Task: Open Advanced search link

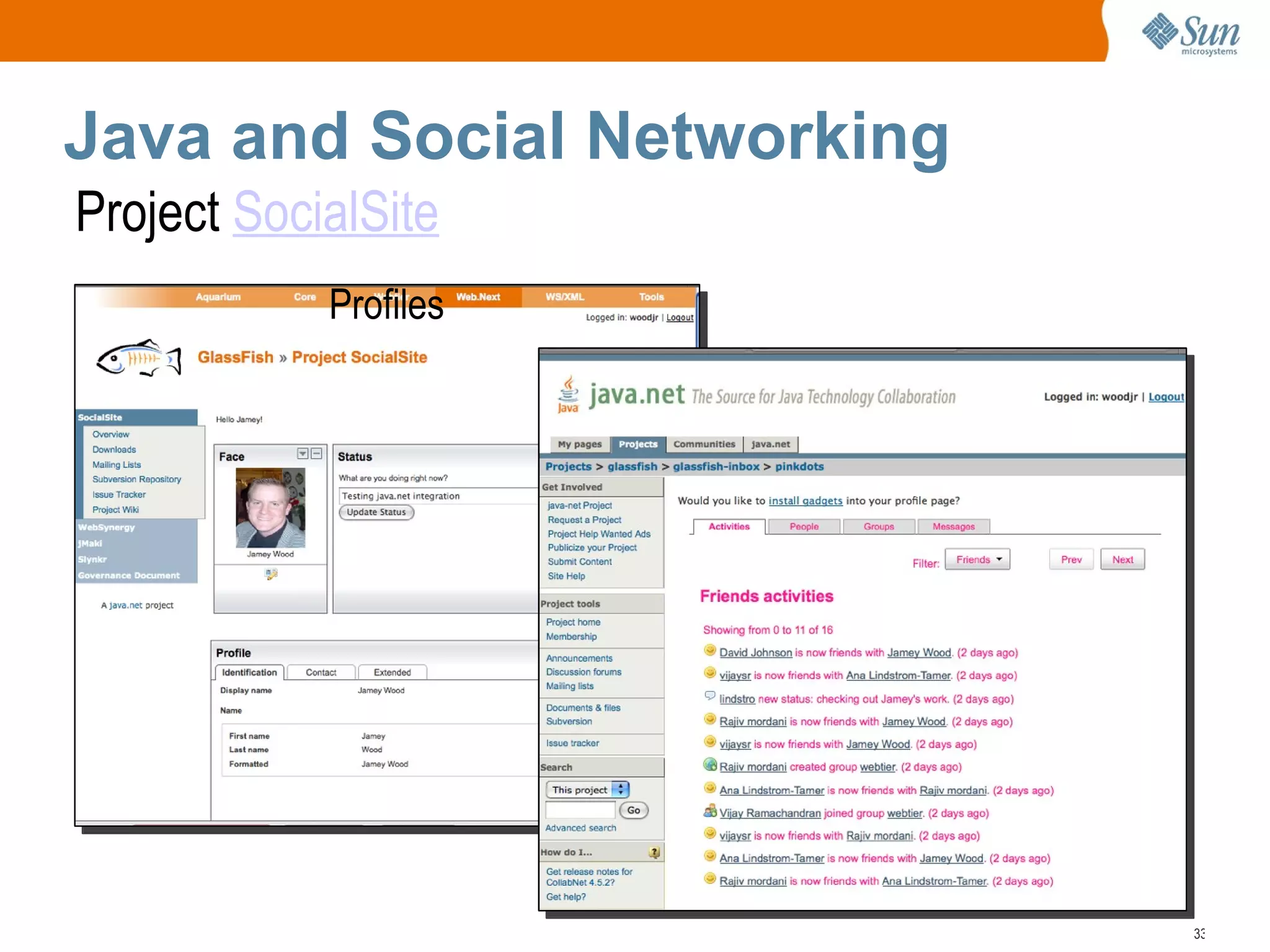Action: (x=580, y=828)
